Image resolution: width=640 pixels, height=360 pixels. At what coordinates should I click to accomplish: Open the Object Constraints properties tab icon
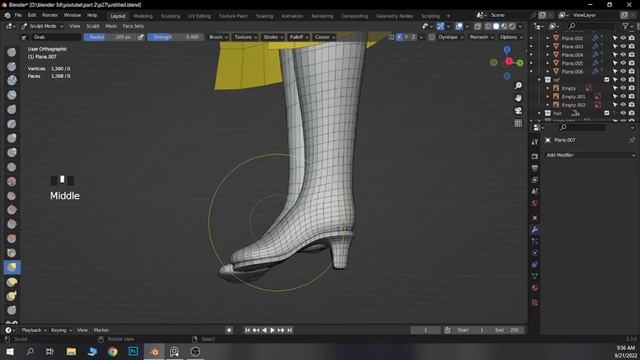point(535,264)
